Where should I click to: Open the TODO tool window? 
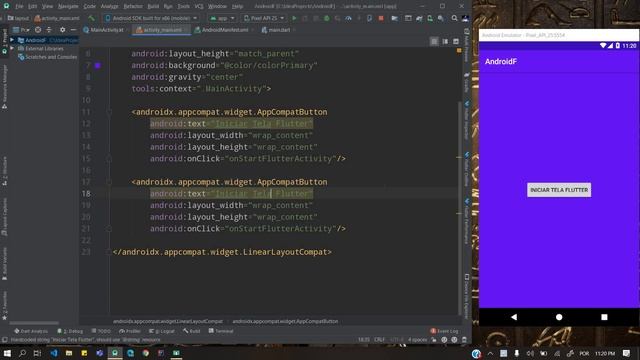(x=101, y=331)
